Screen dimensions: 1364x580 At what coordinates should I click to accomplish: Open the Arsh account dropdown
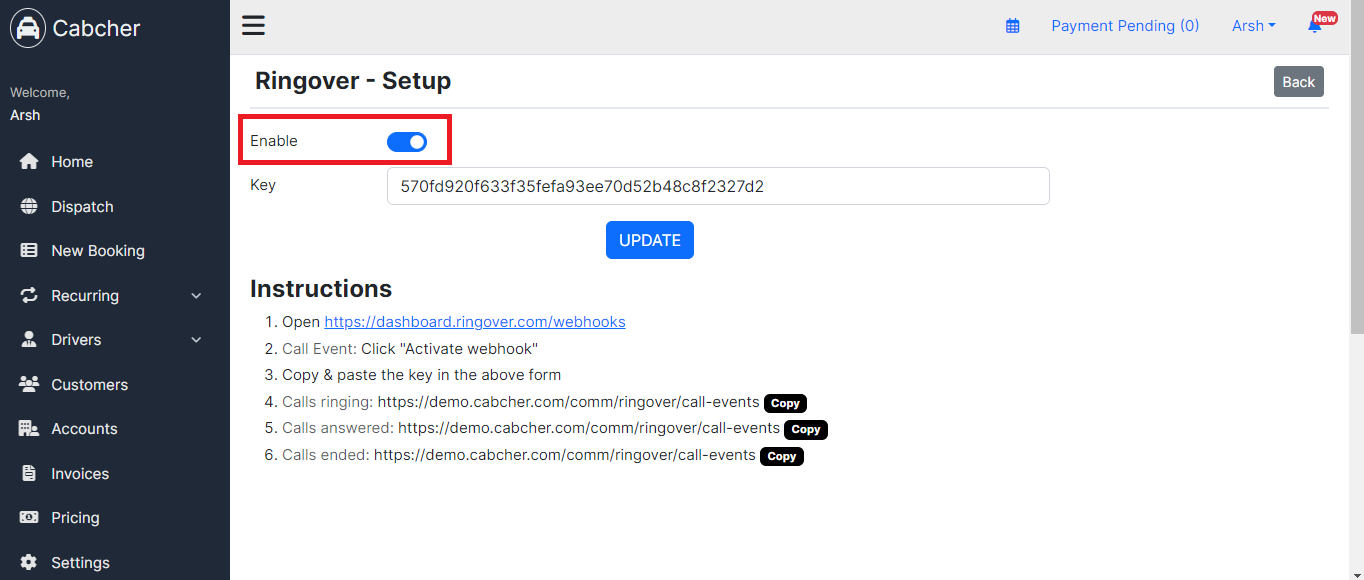tap(1253, 26)
